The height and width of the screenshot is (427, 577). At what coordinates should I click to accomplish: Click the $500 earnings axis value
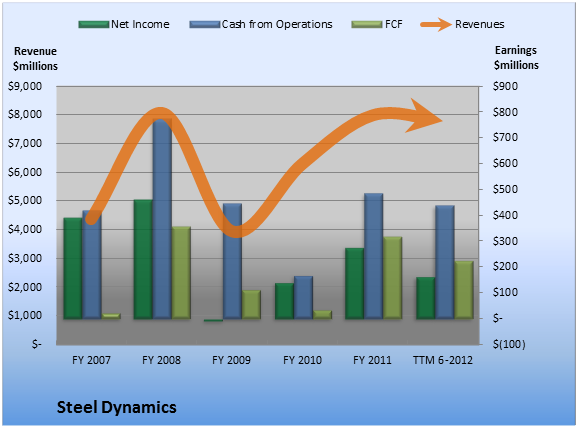(x=505, y=189)
